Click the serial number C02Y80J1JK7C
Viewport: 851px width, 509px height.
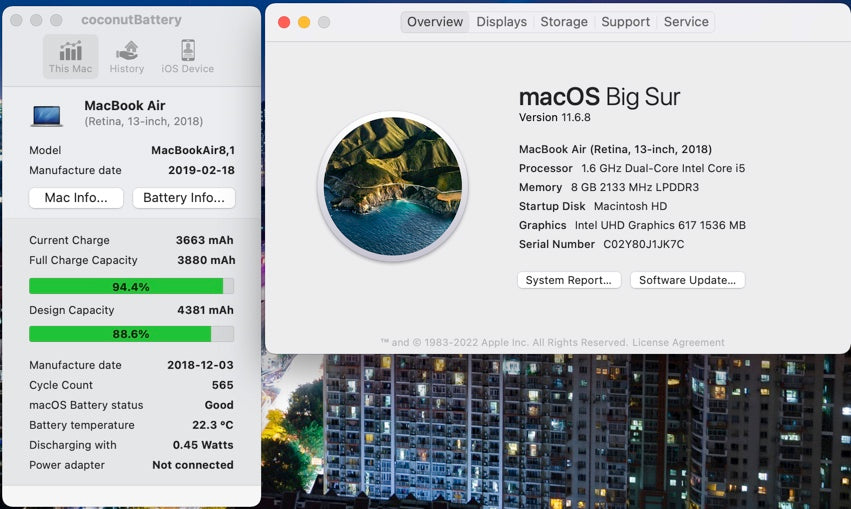point(644,244)
